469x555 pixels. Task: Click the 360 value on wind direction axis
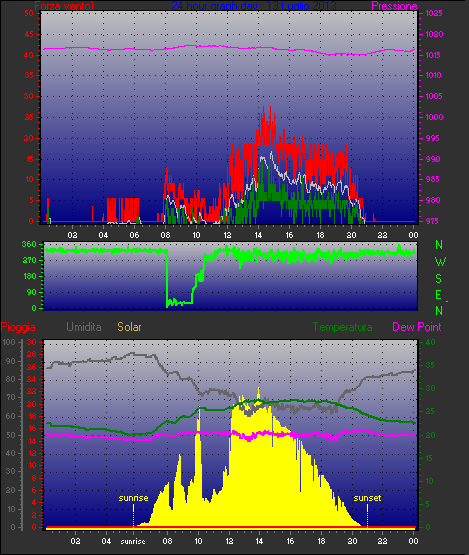point(29,244)
